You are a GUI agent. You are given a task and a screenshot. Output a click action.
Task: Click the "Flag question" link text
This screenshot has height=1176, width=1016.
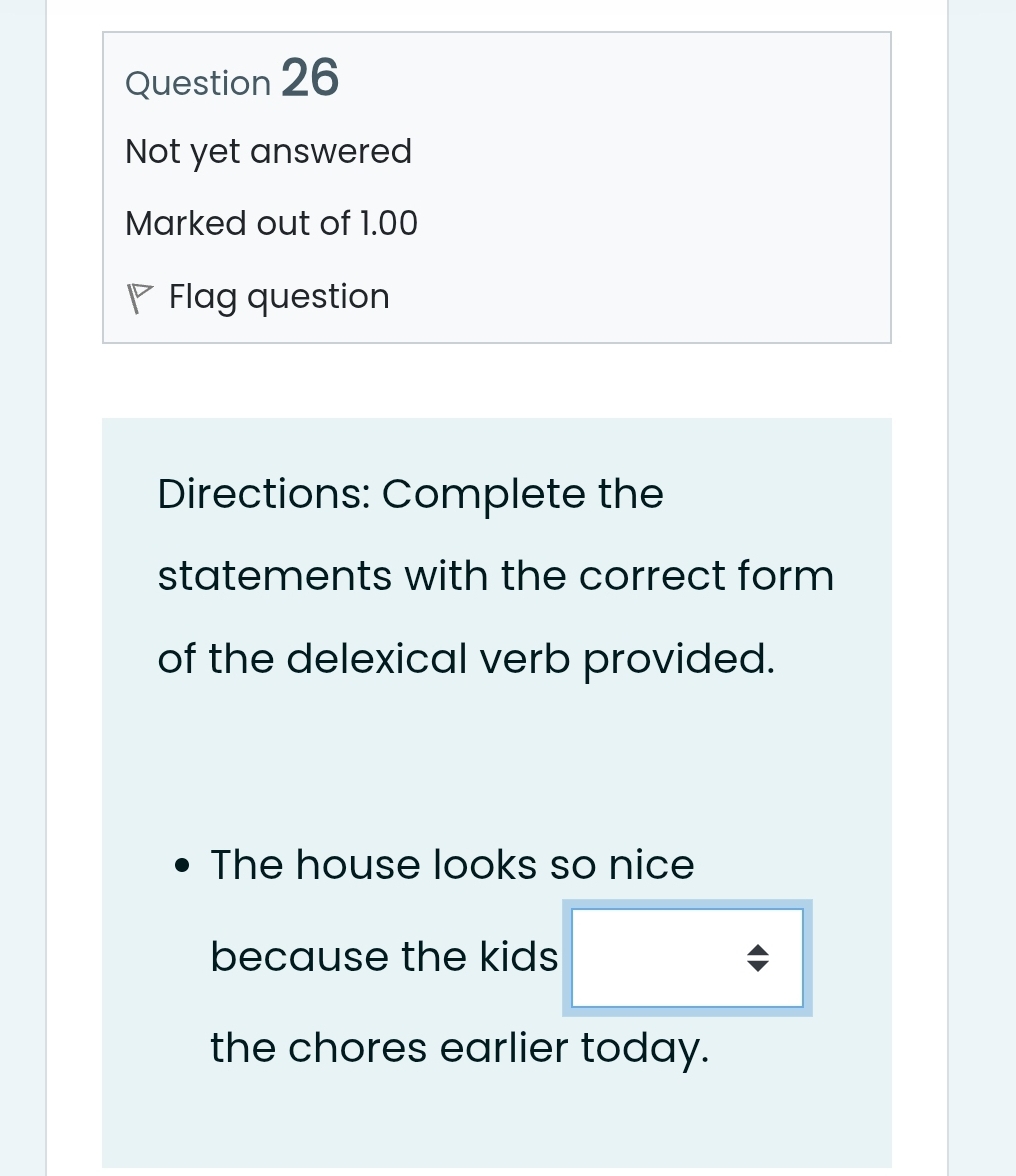coord(279,297)
